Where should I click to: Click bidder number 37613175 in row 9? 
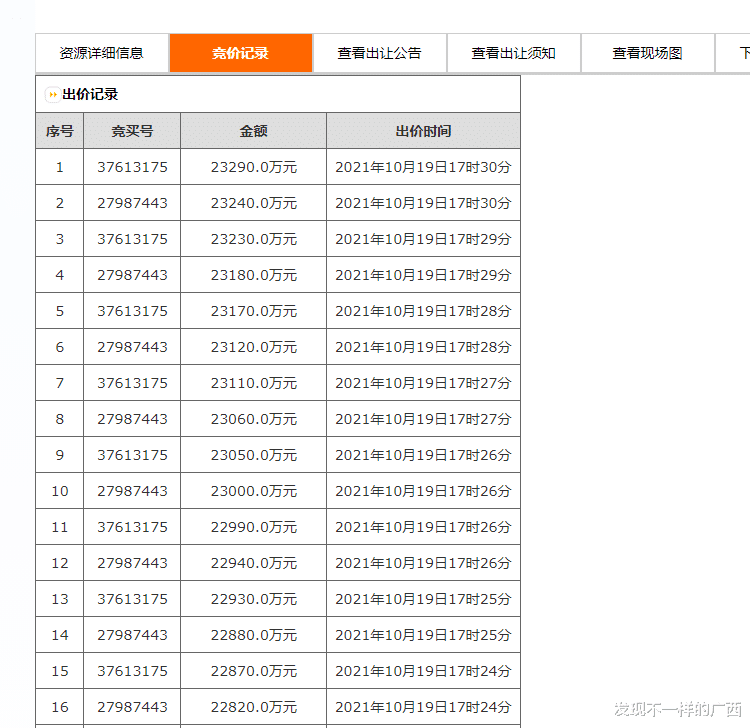132,455
